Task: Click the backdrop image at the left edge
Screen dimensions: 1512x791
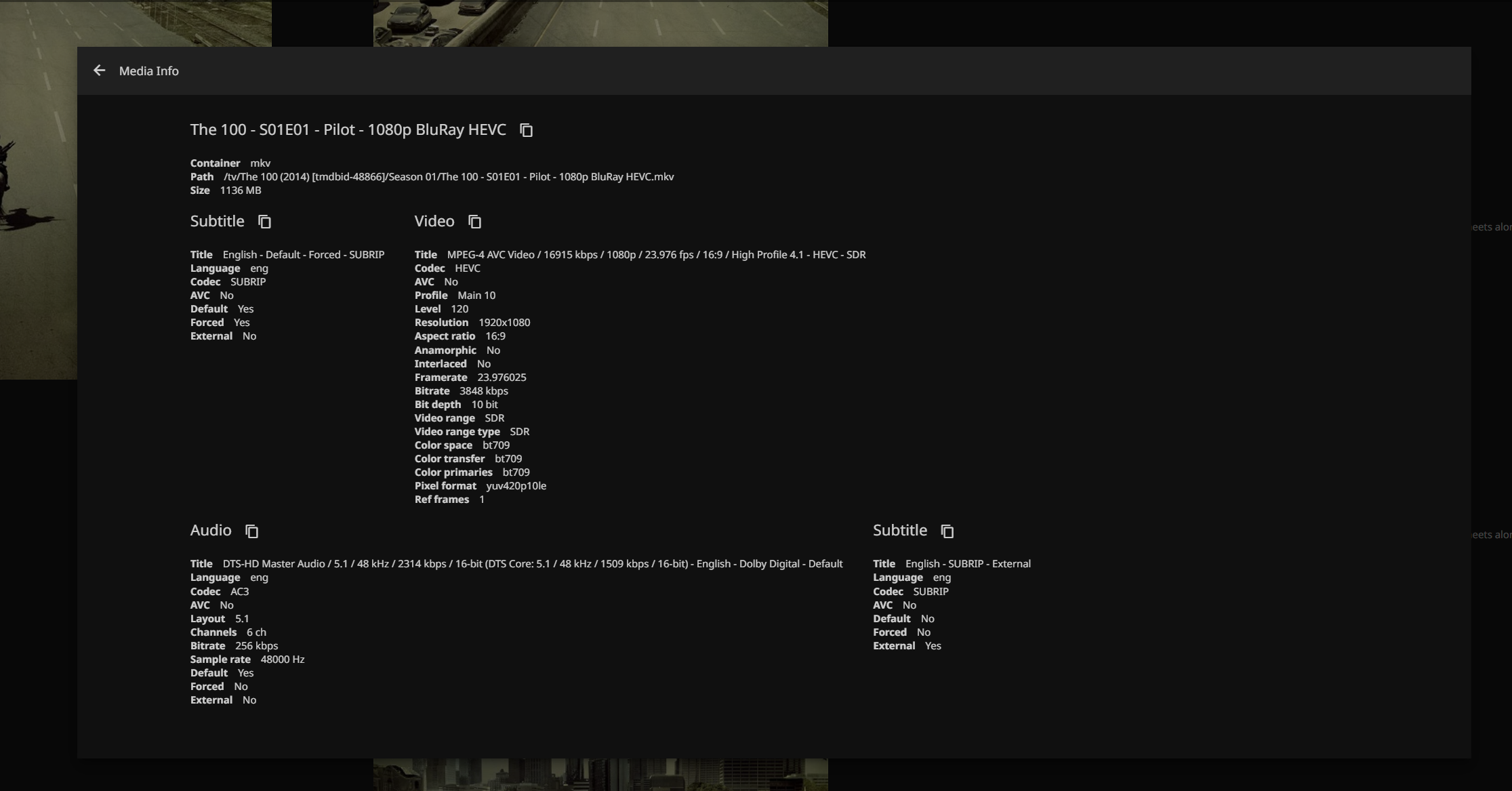Action: pyautogui.click(x=38, y=203)
